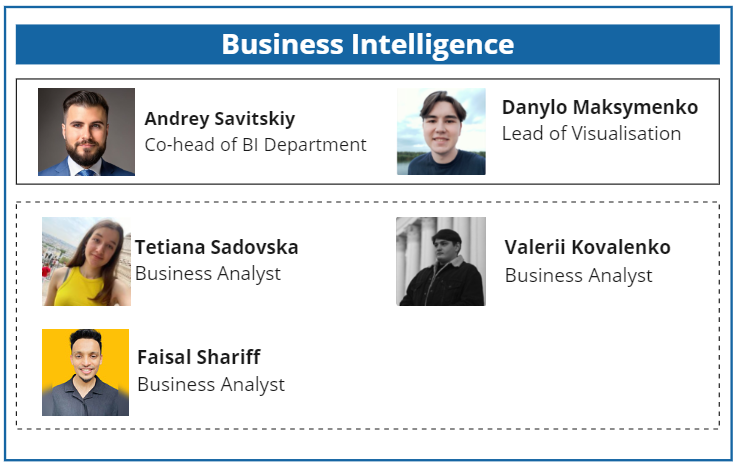Click the Business Intelligence header title
The height and width of the screenshot is (469, 740).
click(x=368, y=45)
